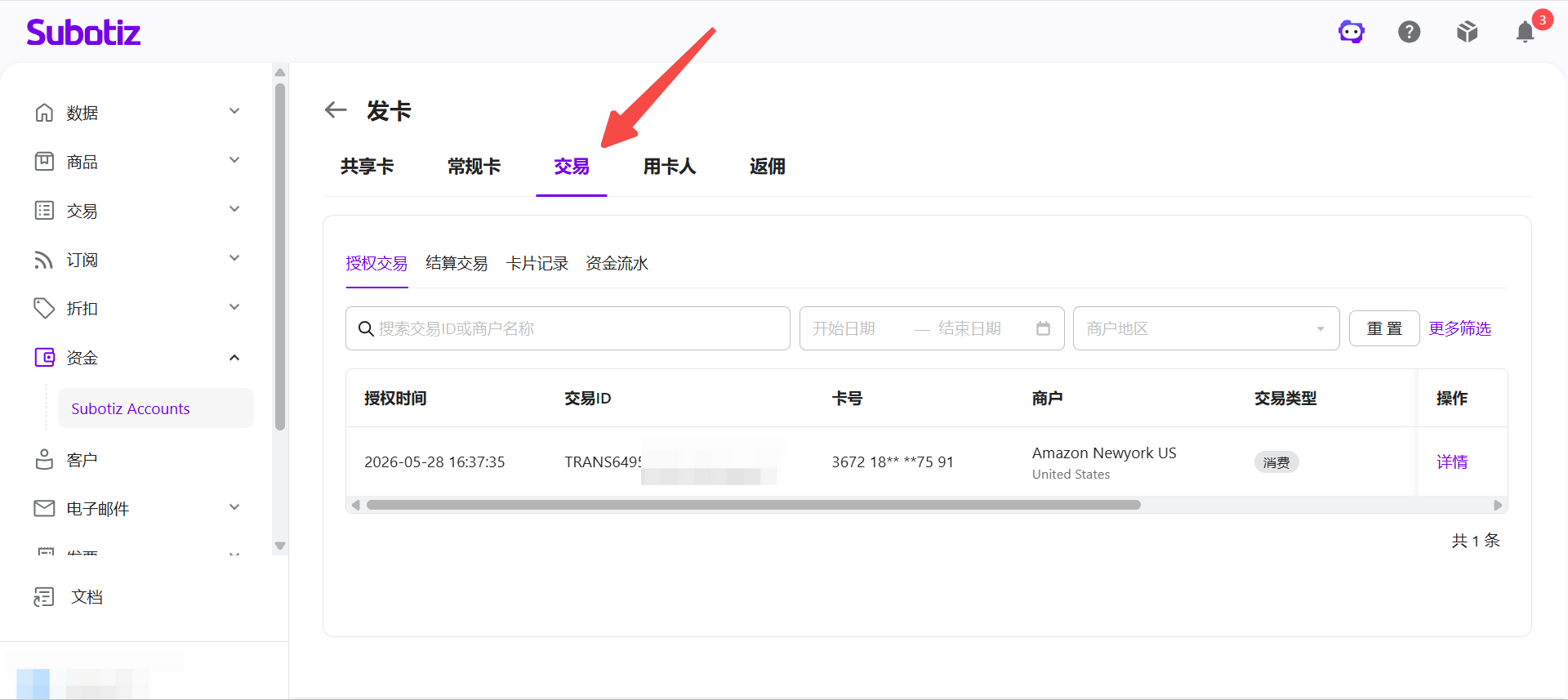
Task: Select the 卡片记录 sub-tab
Action: click(x=537, y=263)
